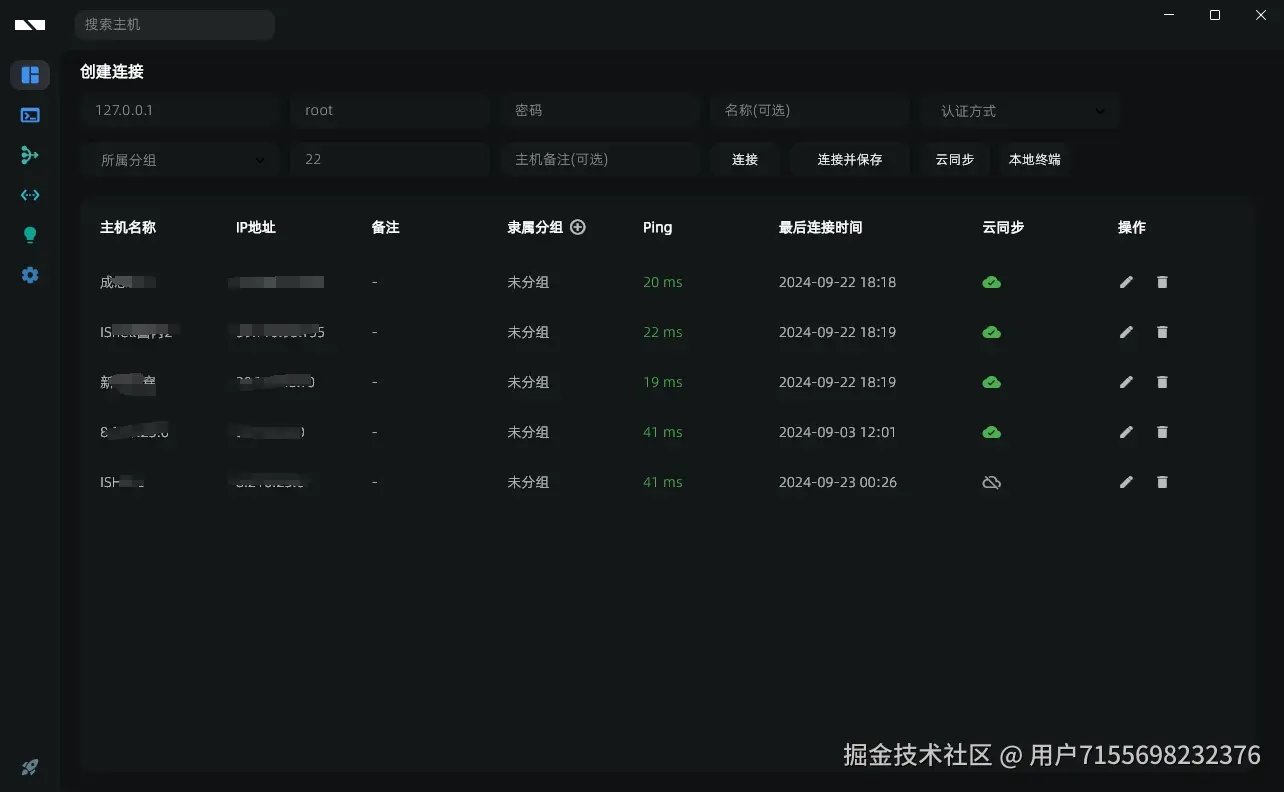
Task: Click the root username field
Action: (390, 111)
